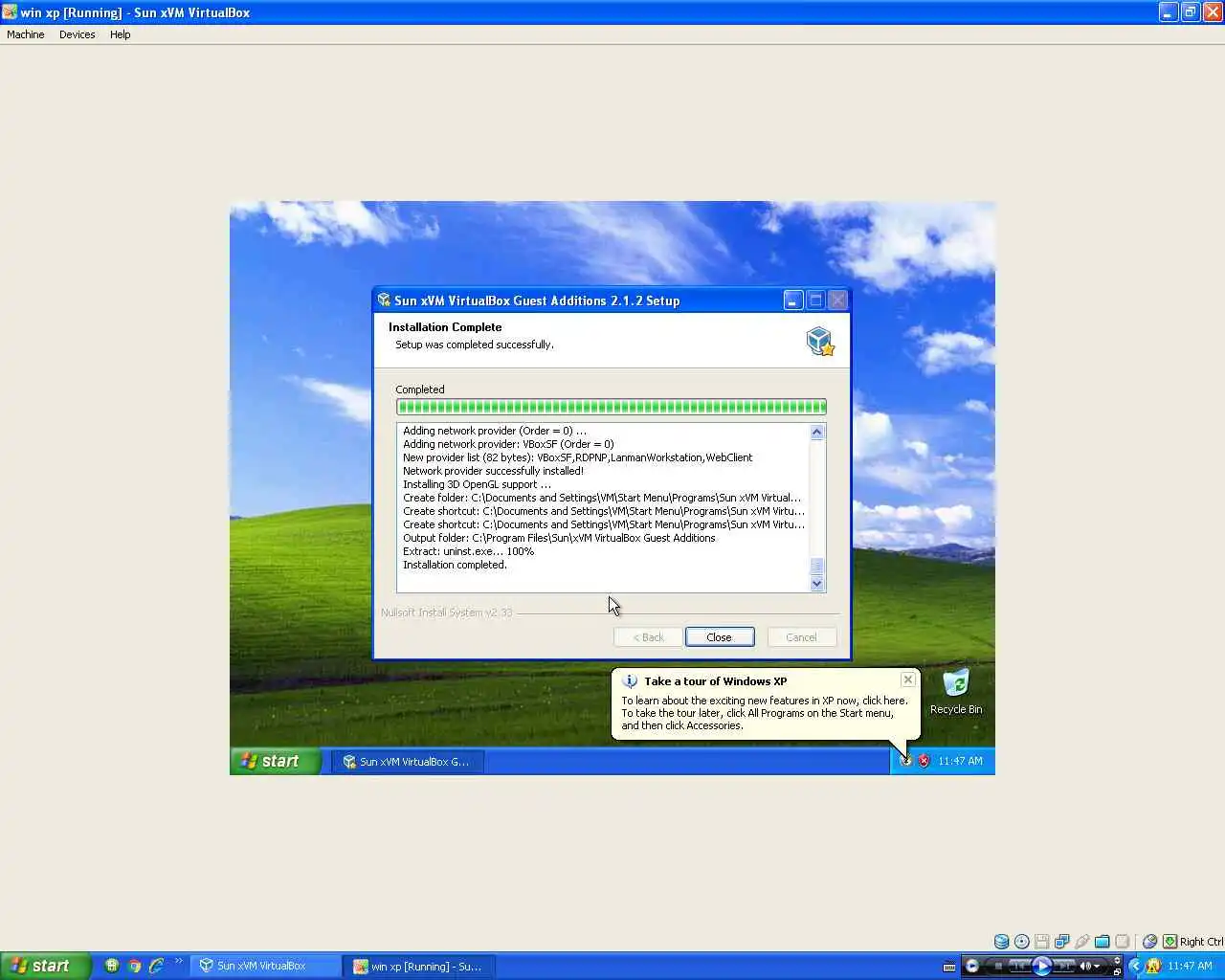Click the green quick launch icon beside host Start
The width and height of the screenshot is (1225, 980).
click(x=112, y=966)
